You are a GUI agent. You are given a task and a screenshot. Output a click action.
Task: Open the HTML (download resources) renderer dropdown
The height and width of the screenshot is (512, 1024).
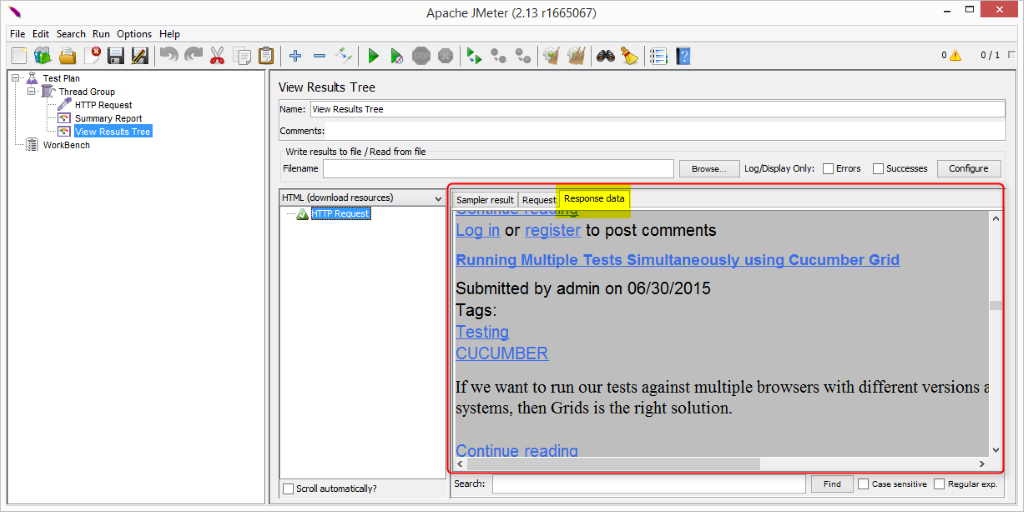pos(362,197)
